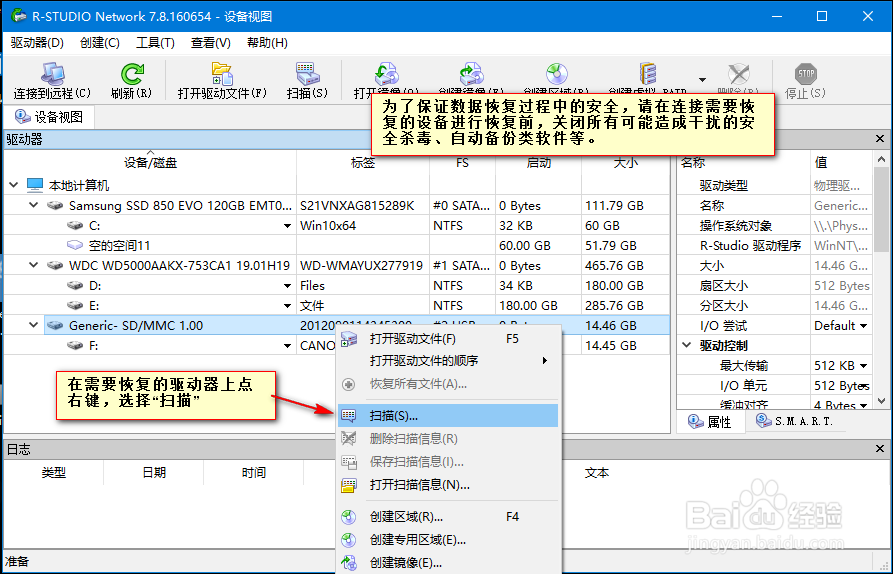
Task: Select the 空的空间11 unallocated row
Action: click(x=337, y=245)
